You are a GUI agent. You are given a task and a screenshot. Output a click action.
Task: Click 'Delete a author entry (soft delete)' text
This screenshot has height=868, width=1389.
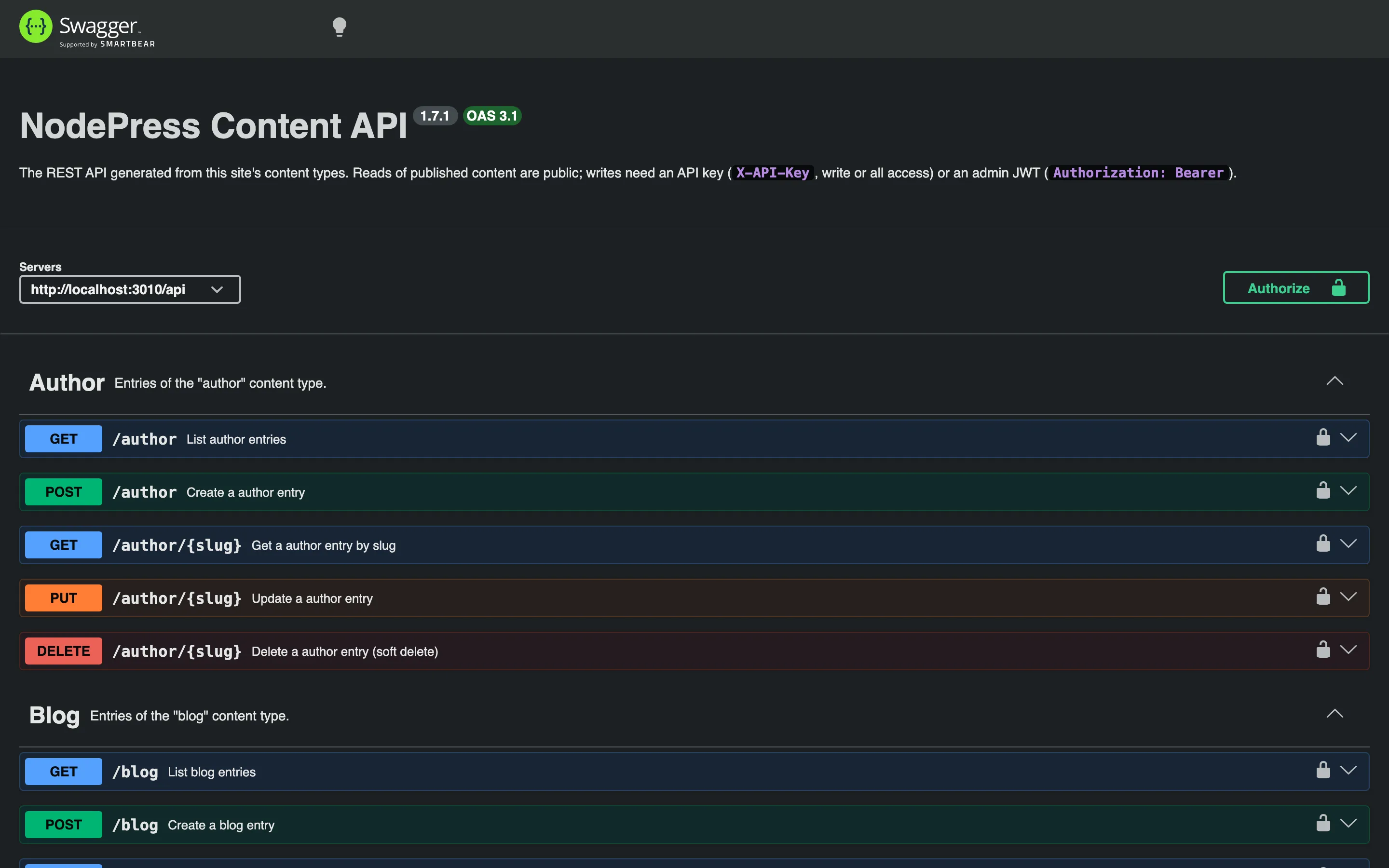[345, 651]
